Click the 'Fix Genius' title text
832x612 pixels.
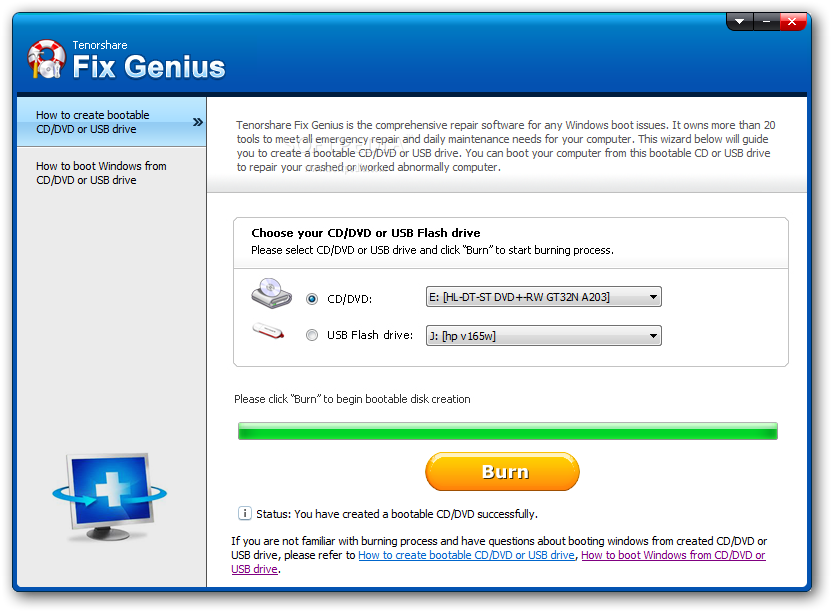(149, 67)
